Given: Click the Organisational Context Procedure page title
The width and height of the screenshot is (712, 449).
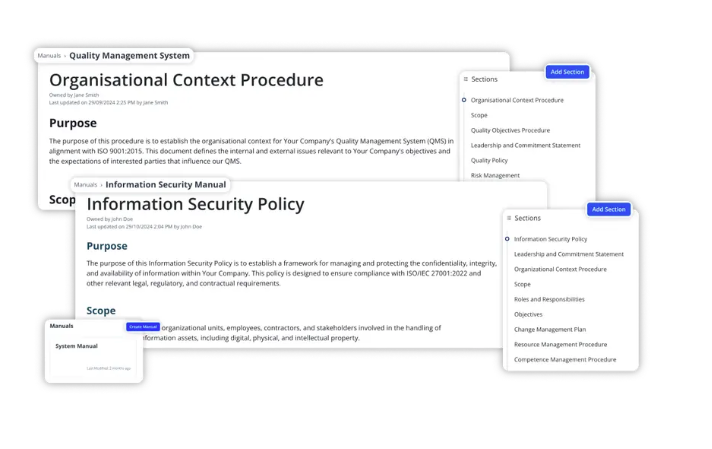Looking at the screenshot, I should [x=186, y=80].
